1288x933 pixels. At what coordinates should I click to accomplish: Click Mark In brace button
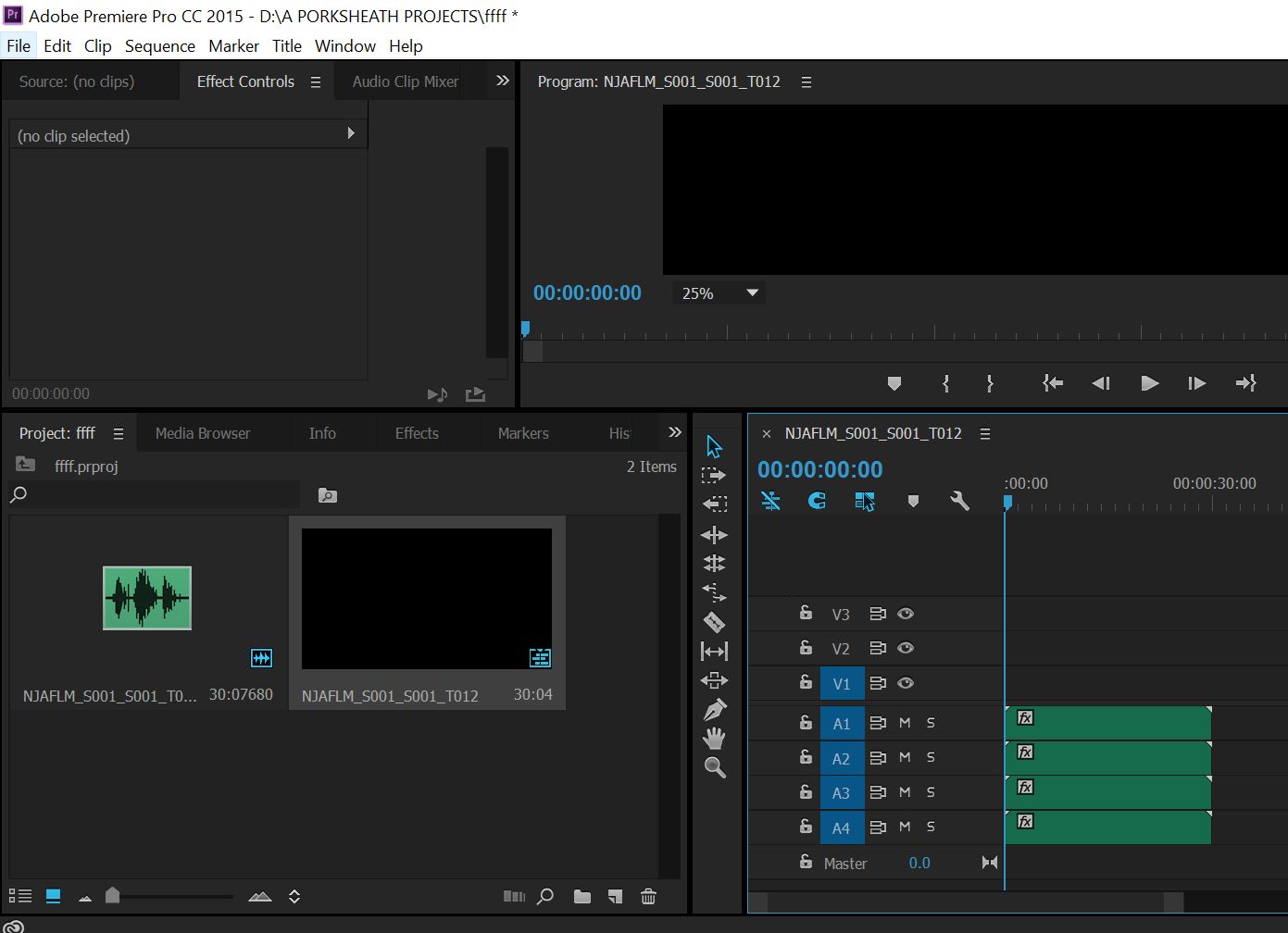[945, 383]
